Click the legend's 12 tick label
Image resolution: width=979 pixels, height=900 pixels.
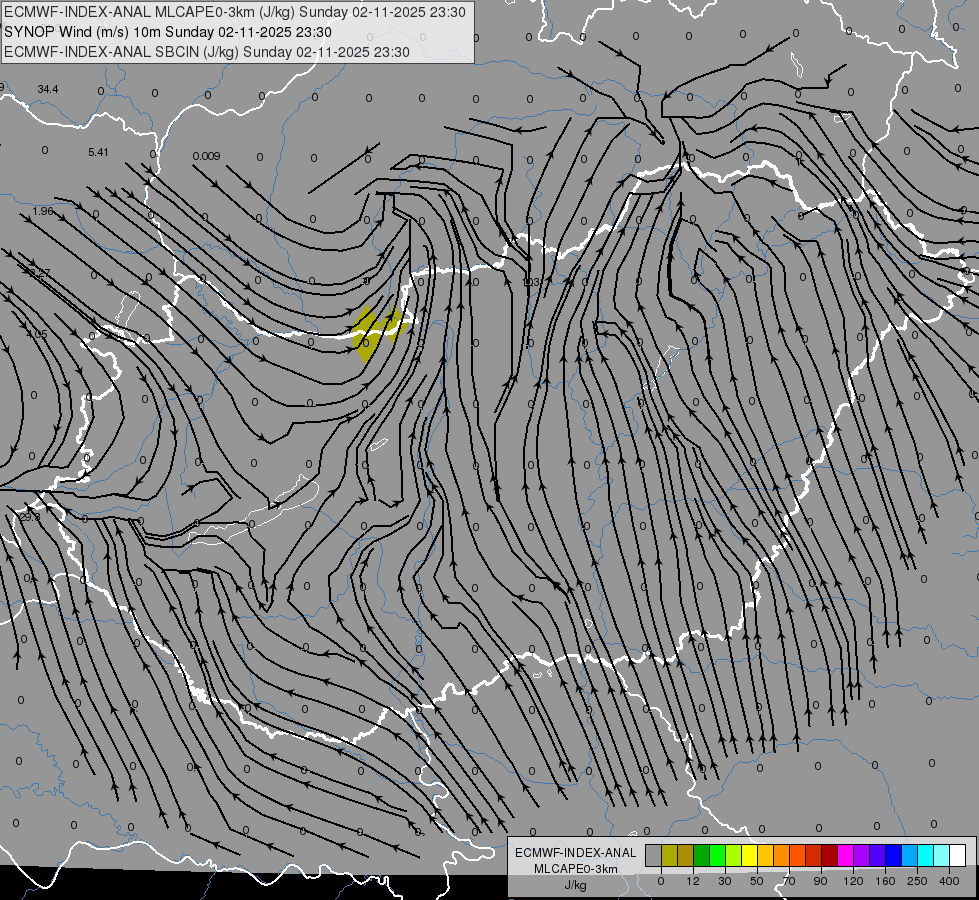point(693,881)
